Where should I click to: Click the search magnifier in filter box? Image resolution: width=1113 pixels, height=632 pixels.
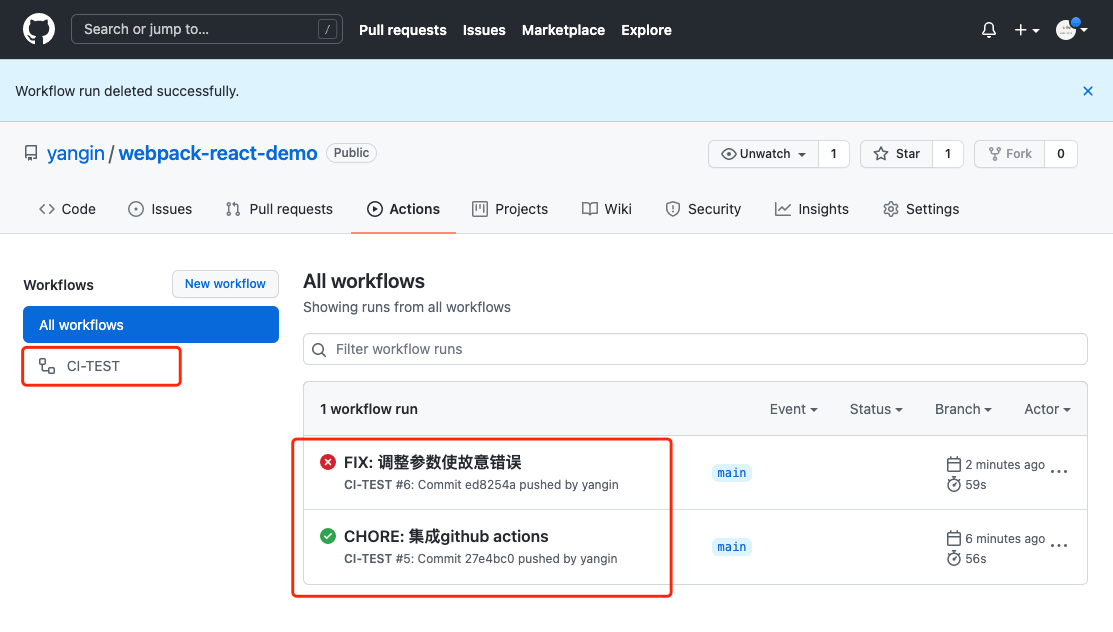319,349
